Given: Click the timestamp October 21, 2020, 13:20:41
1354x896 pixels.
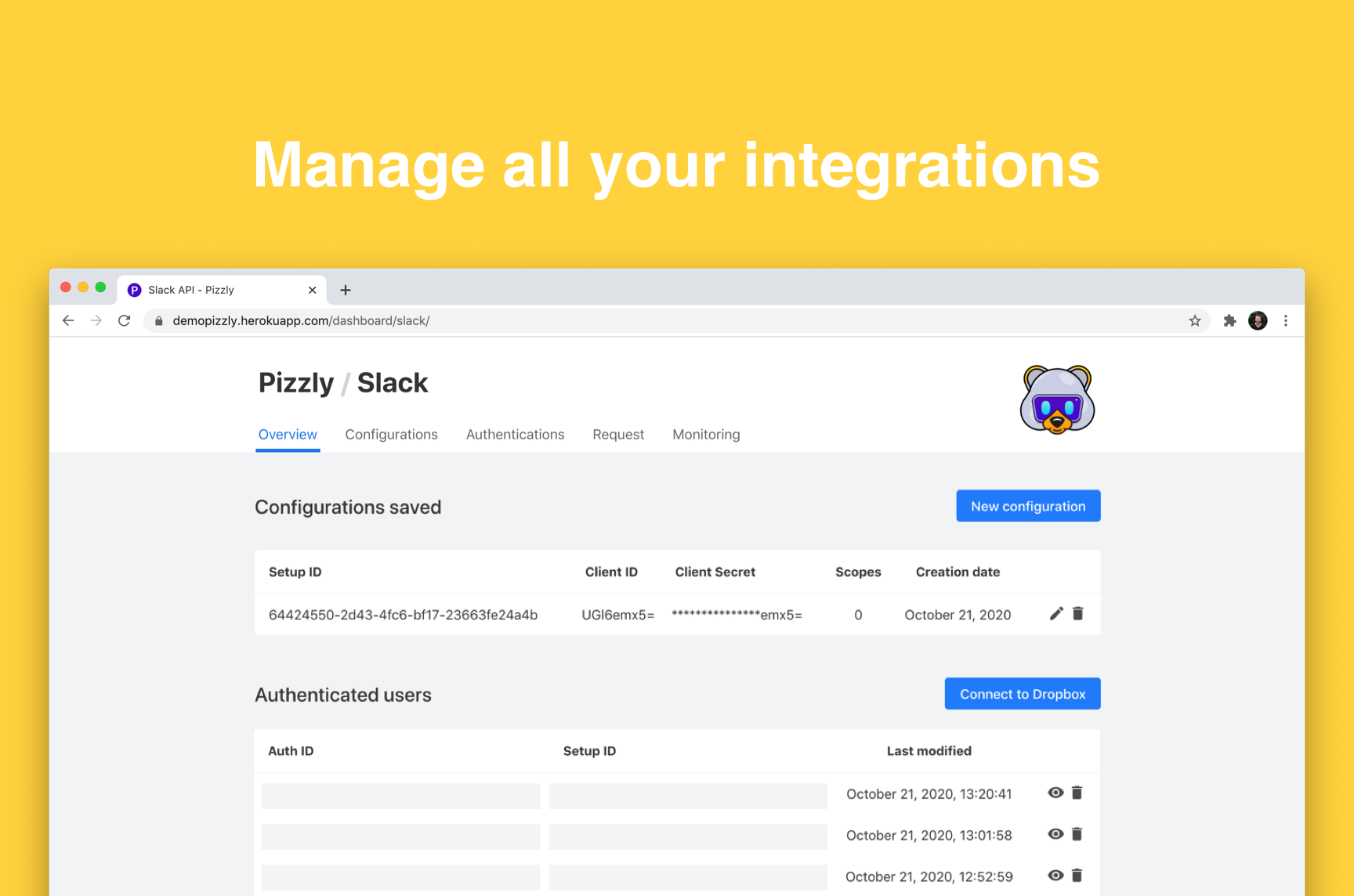Looking at the screenshot, I should point(929,794).
